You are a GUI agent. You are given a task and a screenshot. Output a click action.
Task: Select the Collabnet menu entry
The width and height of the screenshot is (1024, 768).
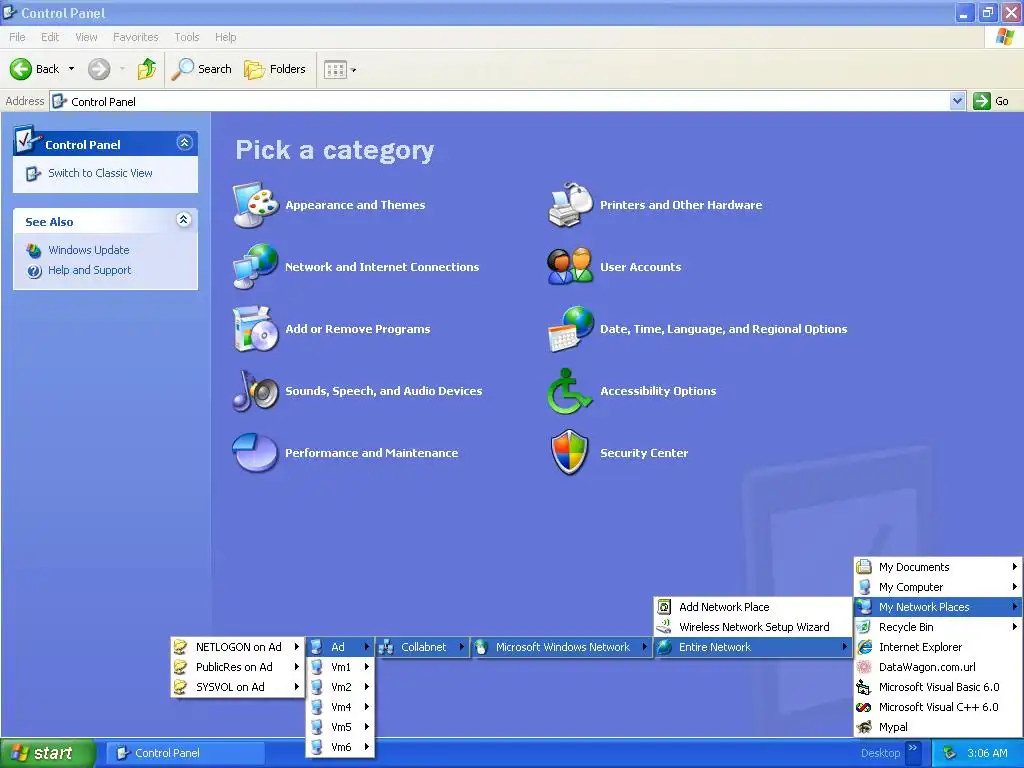[423, 647]
